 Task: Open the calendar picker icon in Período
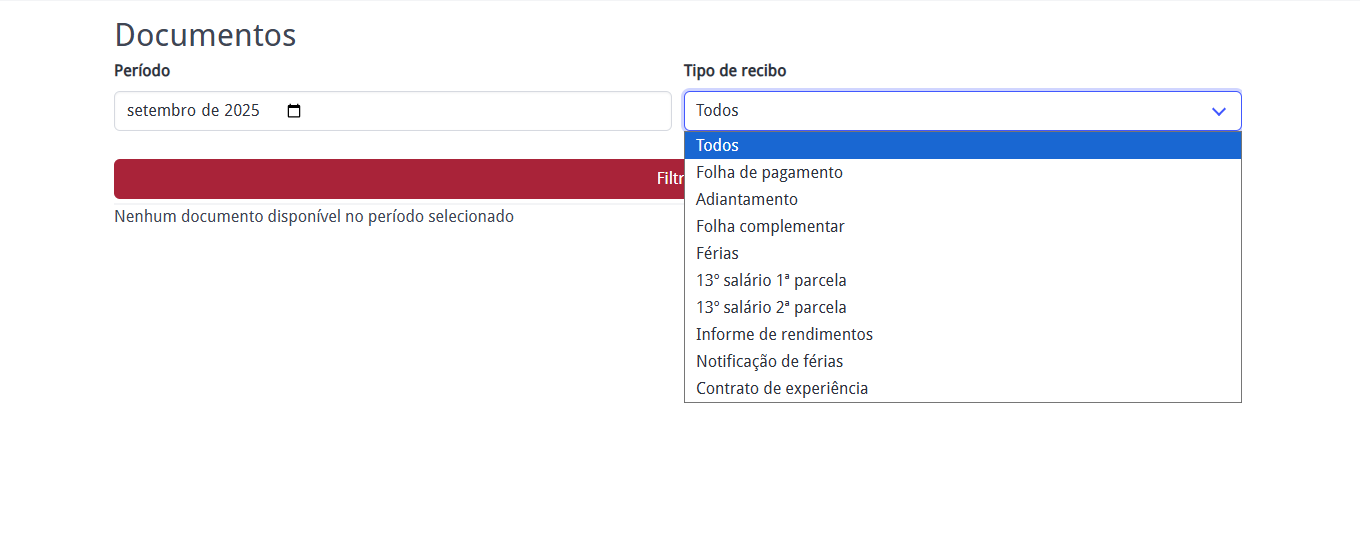(x=294, y=111)
